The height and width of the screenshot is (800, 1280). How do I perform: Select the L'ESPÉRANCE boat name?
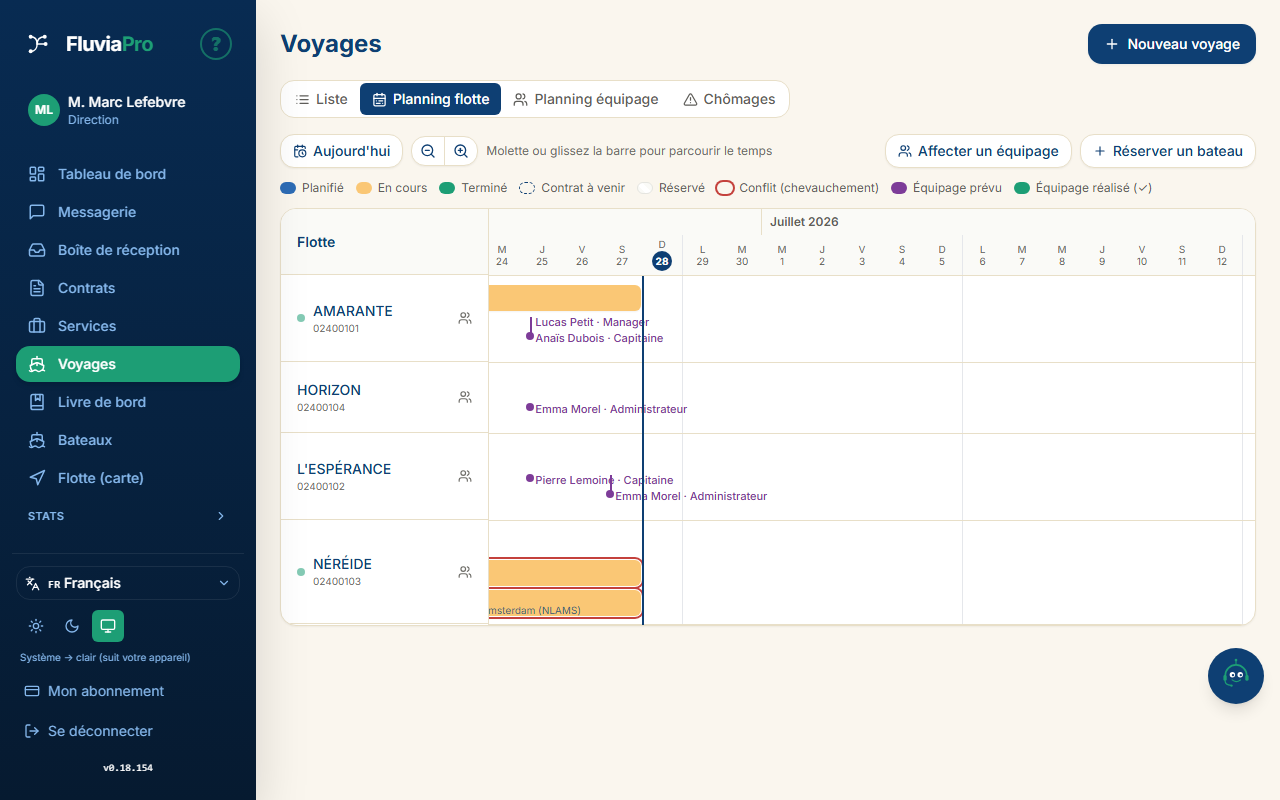pos(344,469)
